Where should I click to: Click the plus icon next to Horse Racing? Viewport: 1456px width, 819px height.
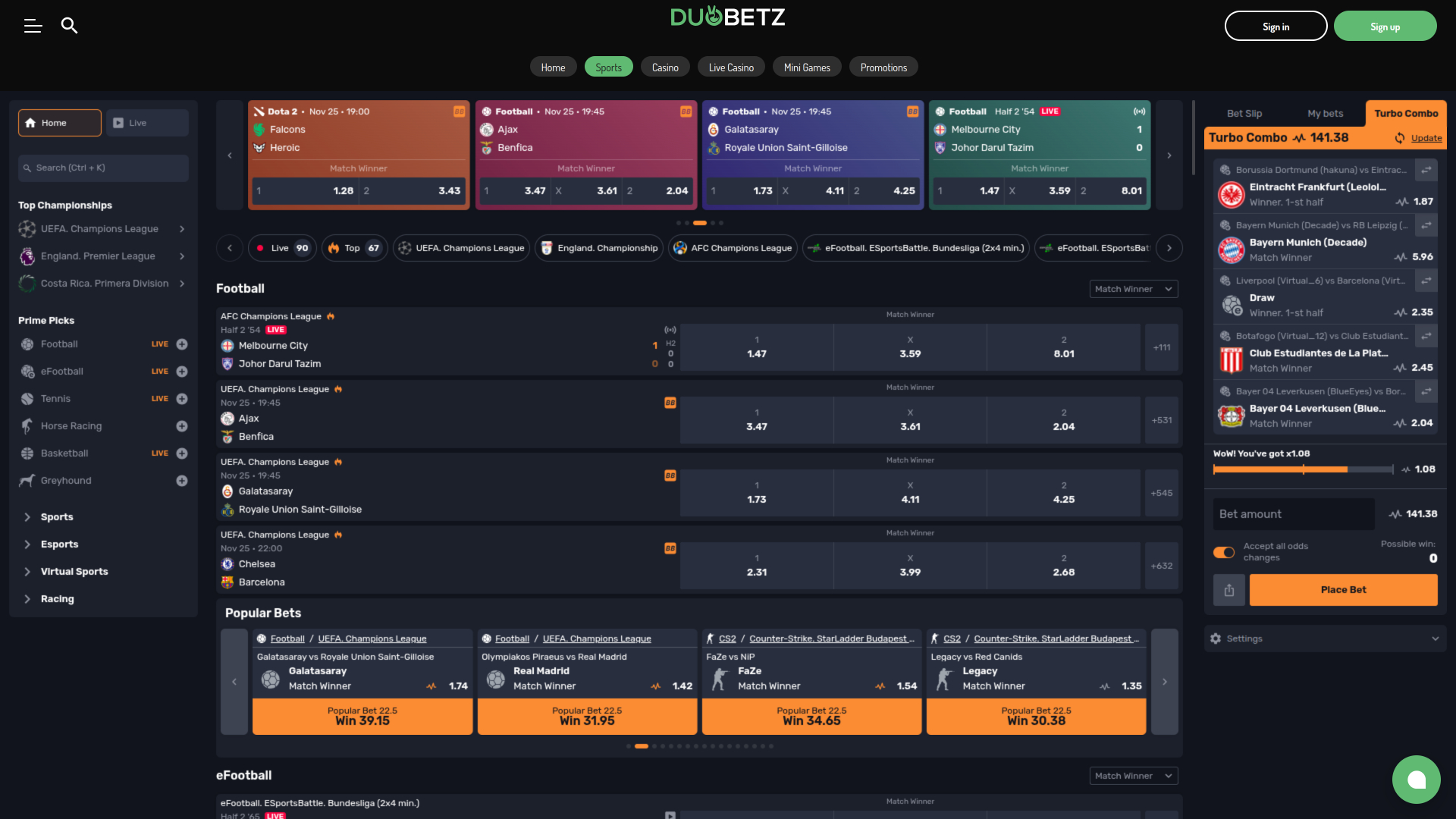(181, 425)
